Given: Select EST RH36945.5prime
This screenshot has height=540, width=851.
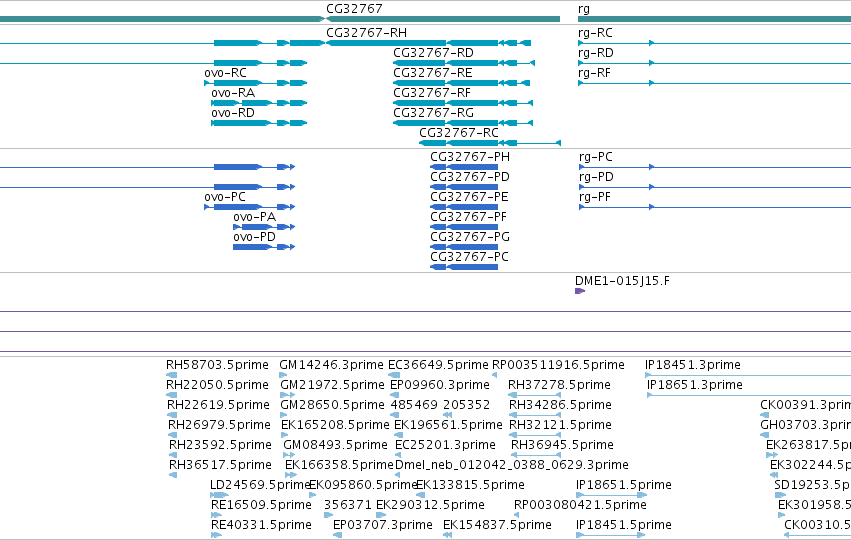Looking at the screenshot, I should tap(536, 455).
